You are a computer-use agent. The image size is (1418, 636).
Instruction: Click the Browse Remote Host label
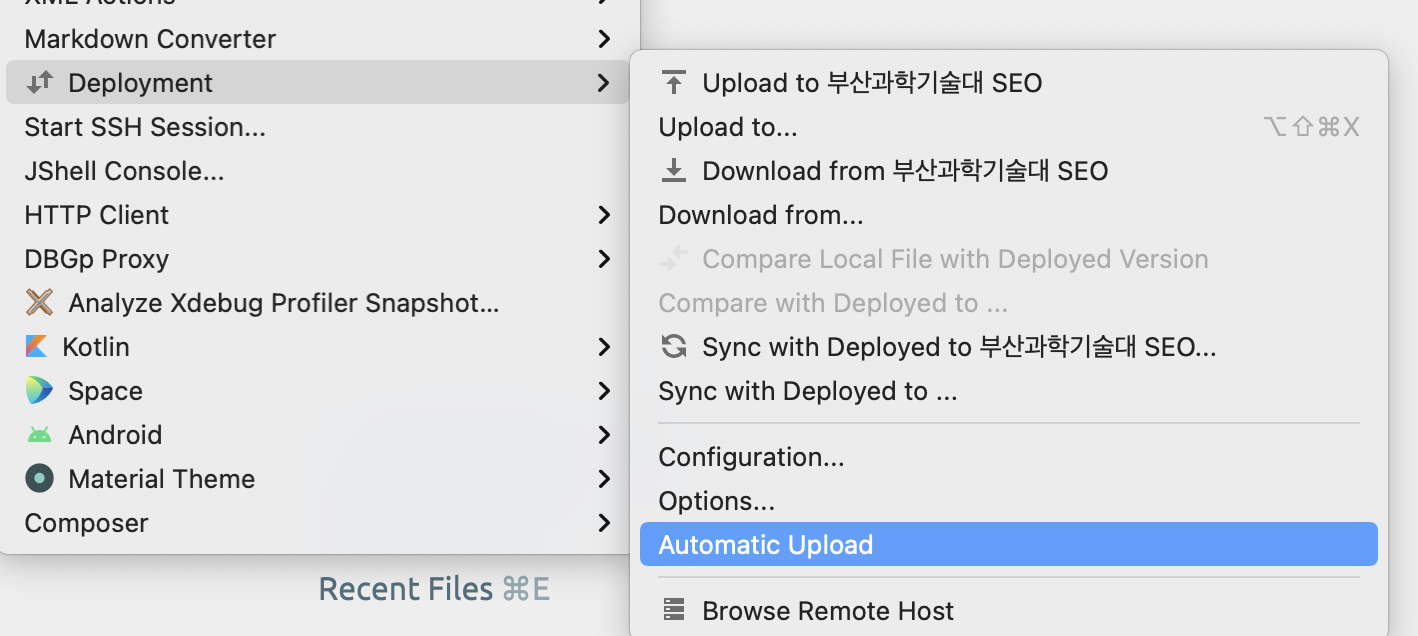tap(828, 610)
